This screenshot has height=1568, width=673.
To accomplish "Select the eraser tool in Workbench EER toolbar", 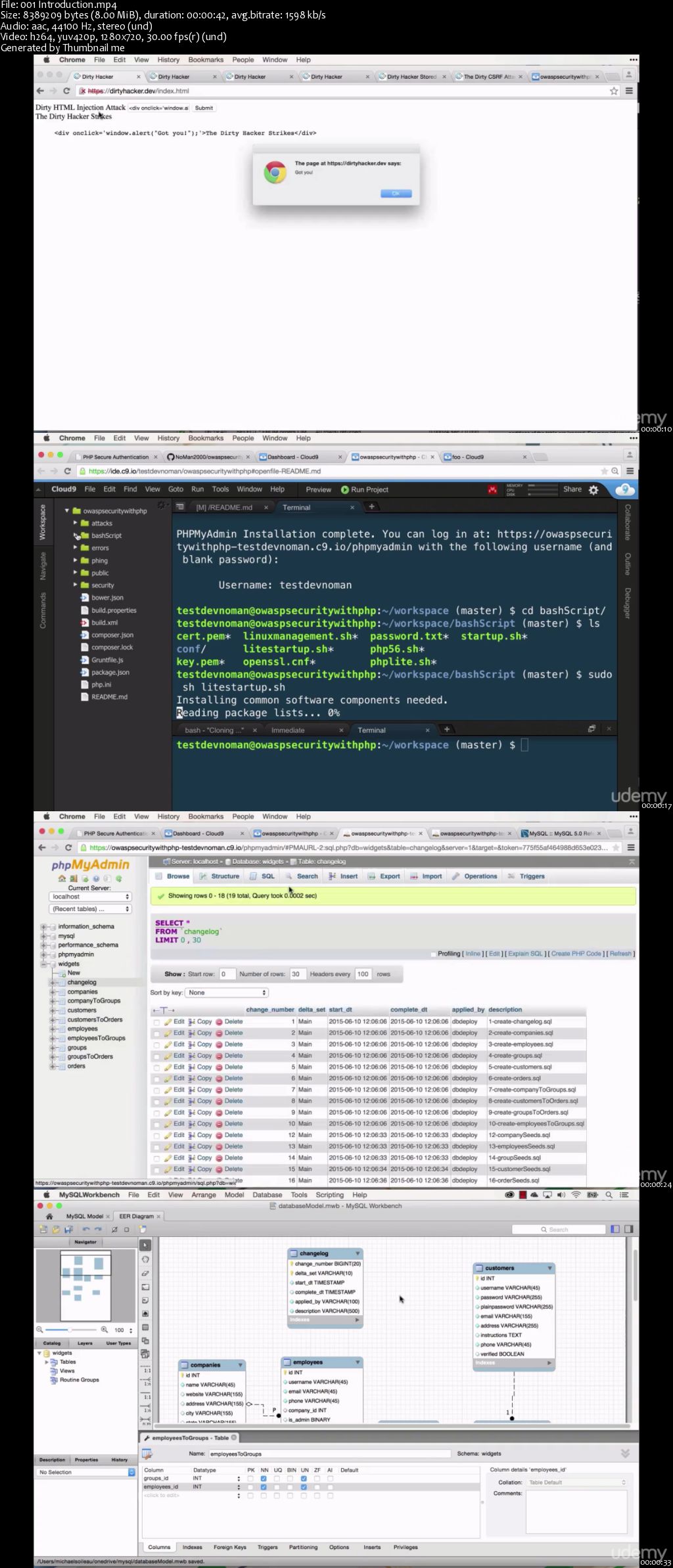I will click(x=145, y=1272).
